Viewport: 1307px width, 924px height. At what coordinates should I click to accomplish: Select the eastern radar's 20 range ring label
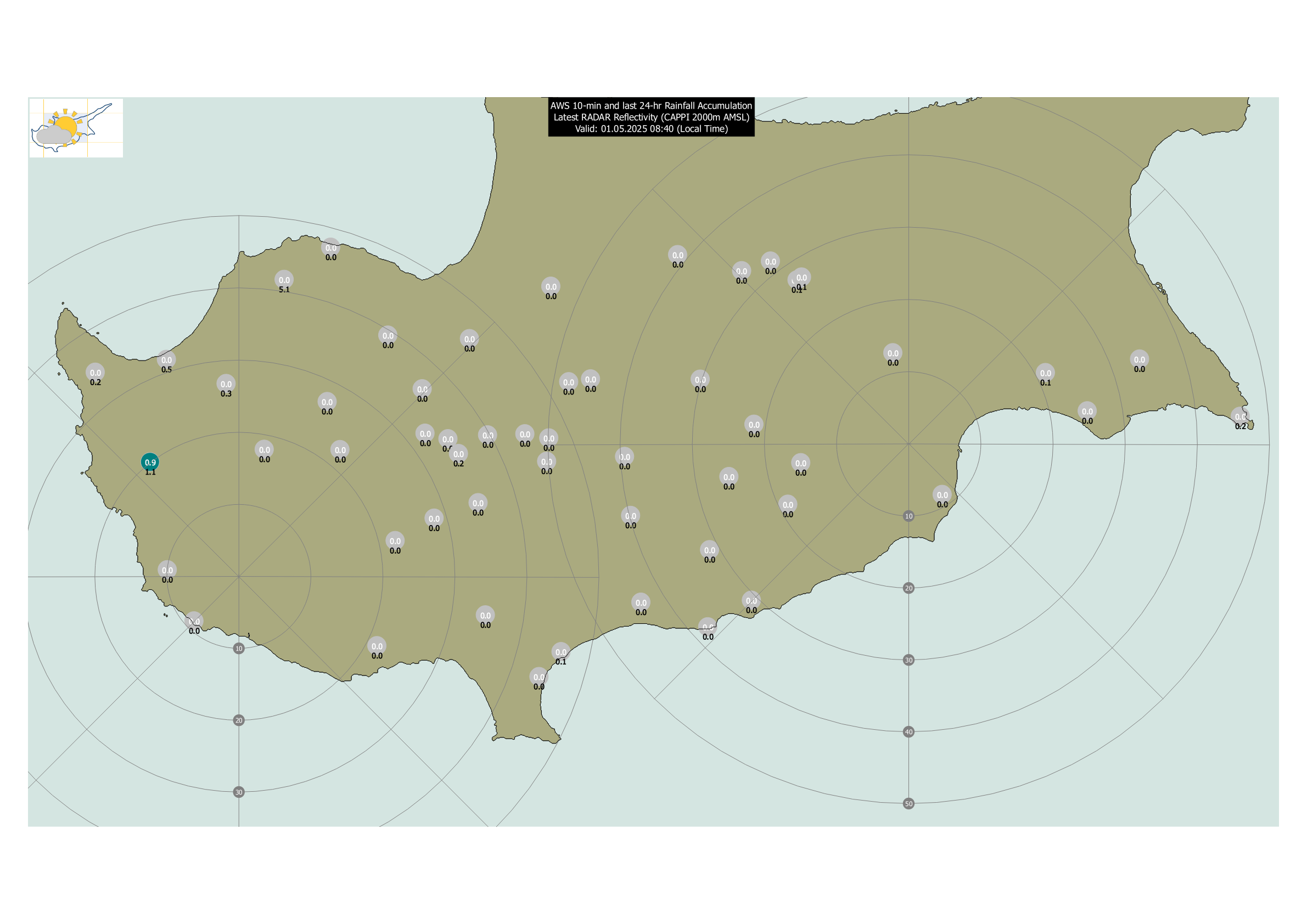click(908, 588)
